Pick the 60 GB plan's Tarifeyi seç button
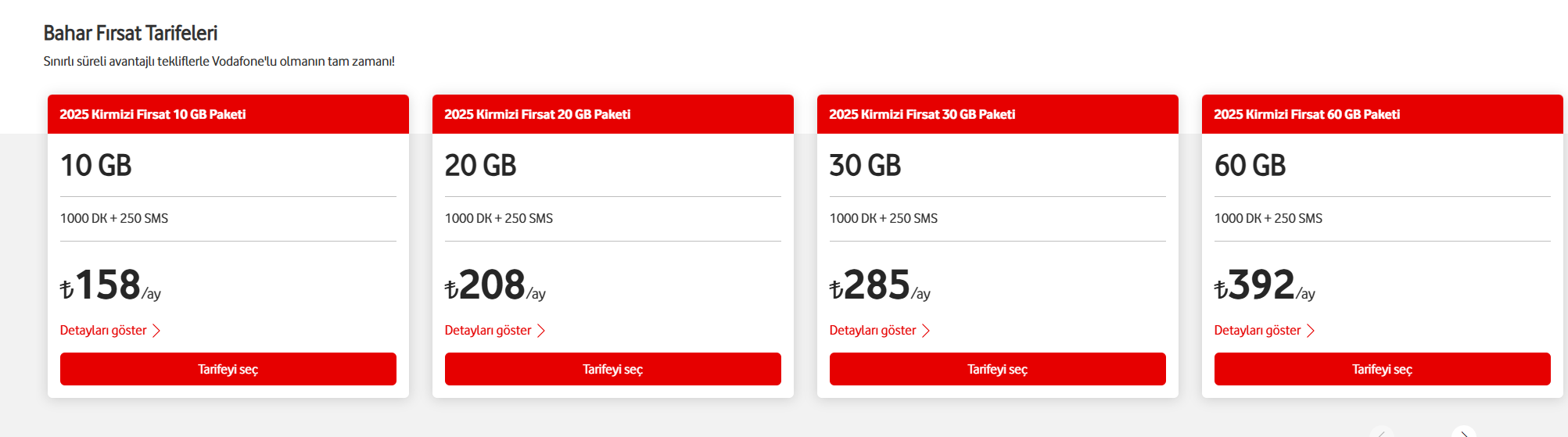Image resolution: width=1568 pixels, height=437 pixels. [1382, 369]
